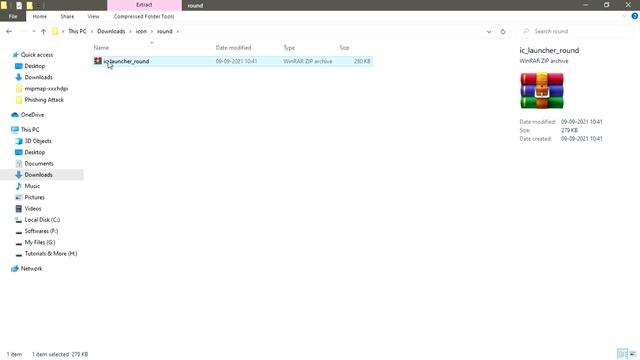Viewport: 640px width, 360px height.
Task: Switch to the Home ribbon tab
Action: (40, 16)
